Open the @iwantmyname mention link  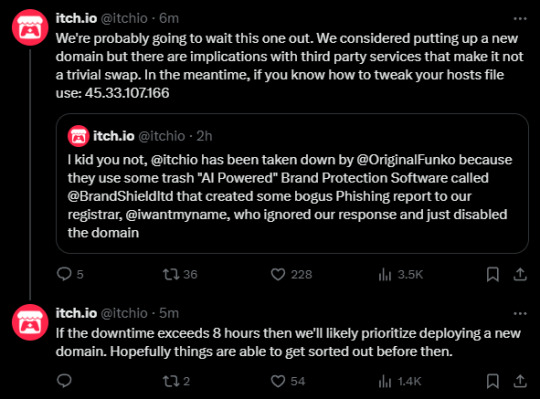click(176, 214)
